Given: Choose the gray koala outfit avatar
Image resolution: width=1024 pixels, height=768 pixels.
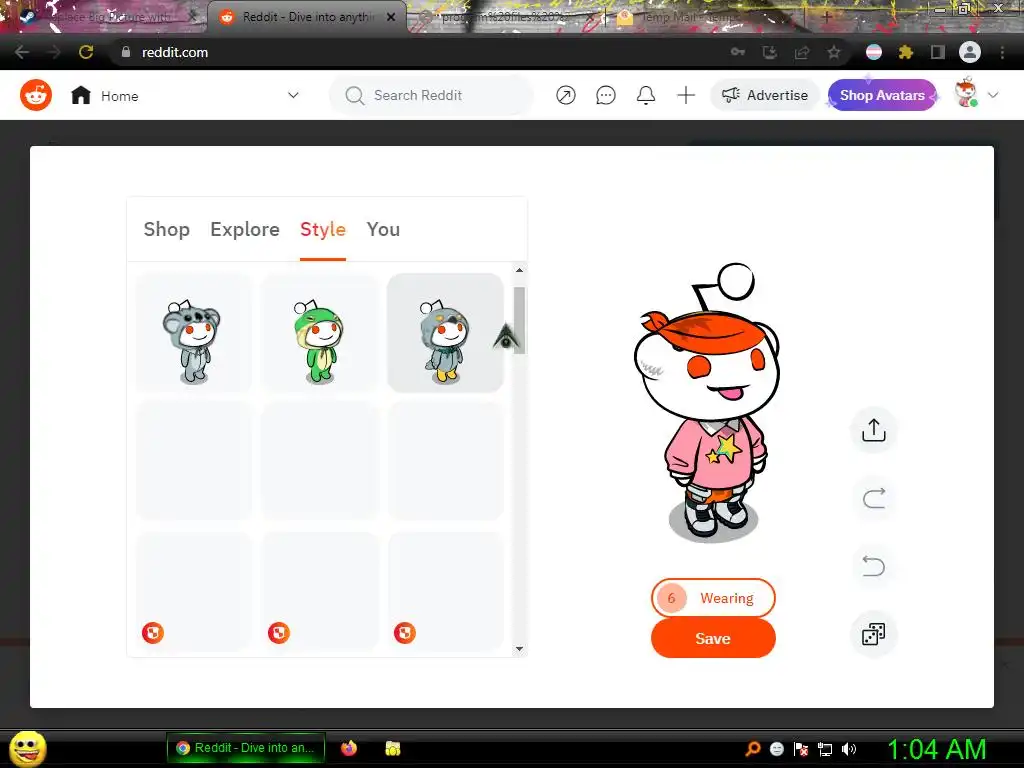Looking at the screenshot, I should 193,332.
